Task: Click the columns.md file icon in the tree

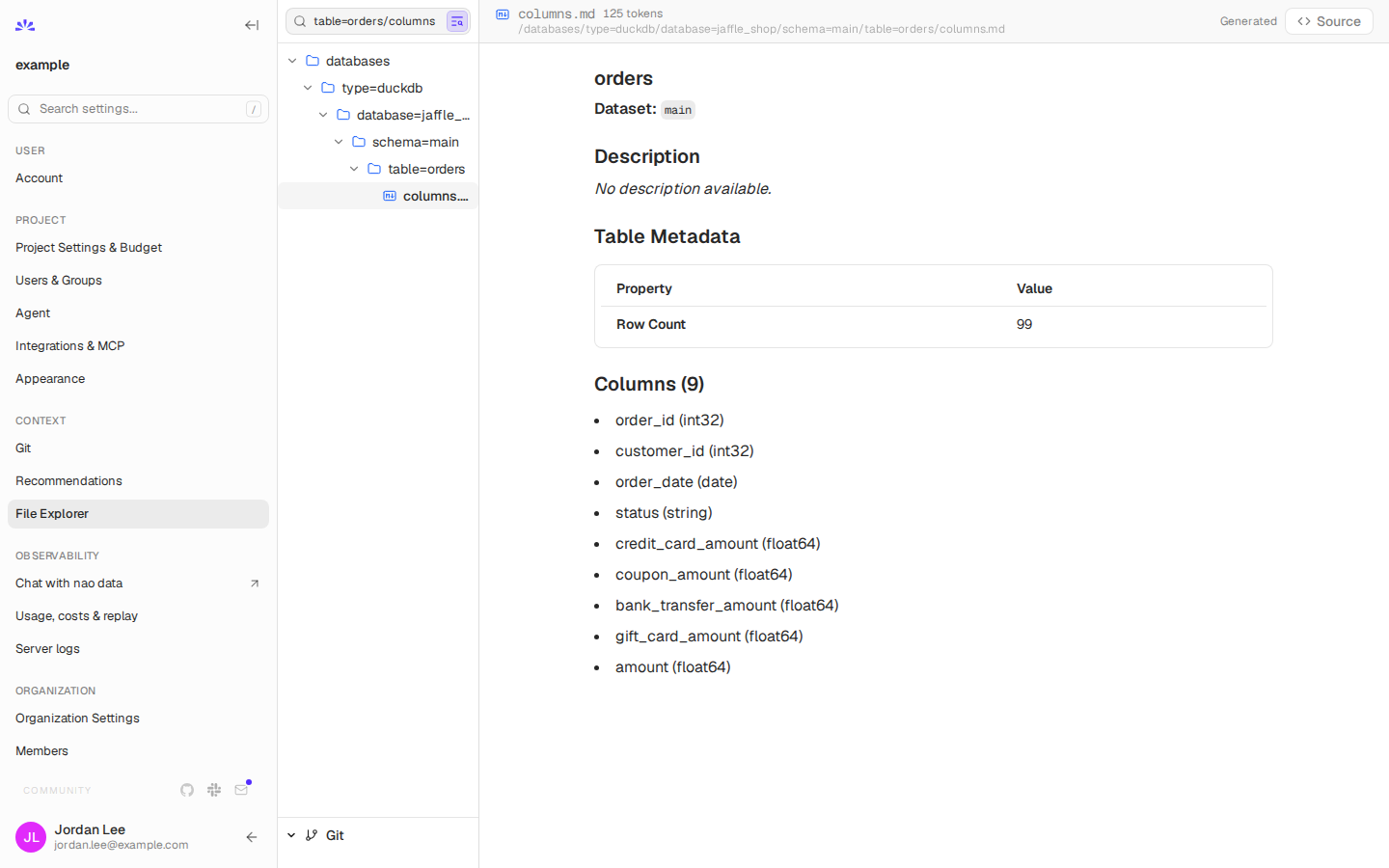Action: (x=390, y=196)
